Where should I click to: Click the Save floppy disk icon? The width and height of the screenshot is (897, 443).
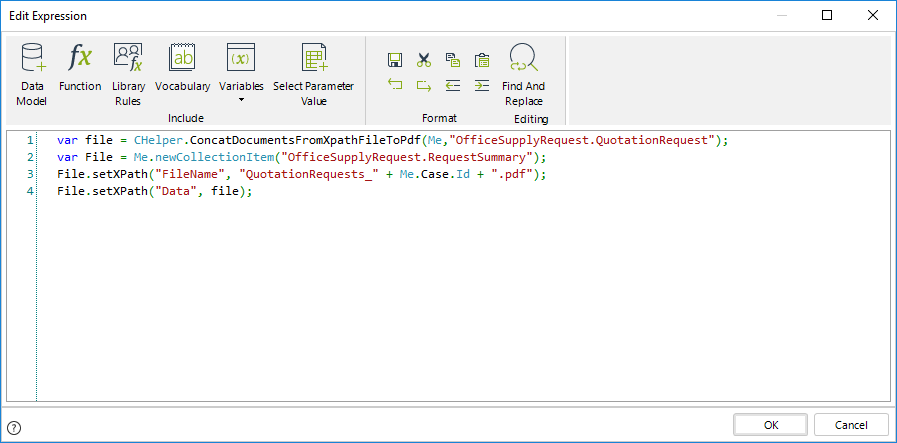395,60
